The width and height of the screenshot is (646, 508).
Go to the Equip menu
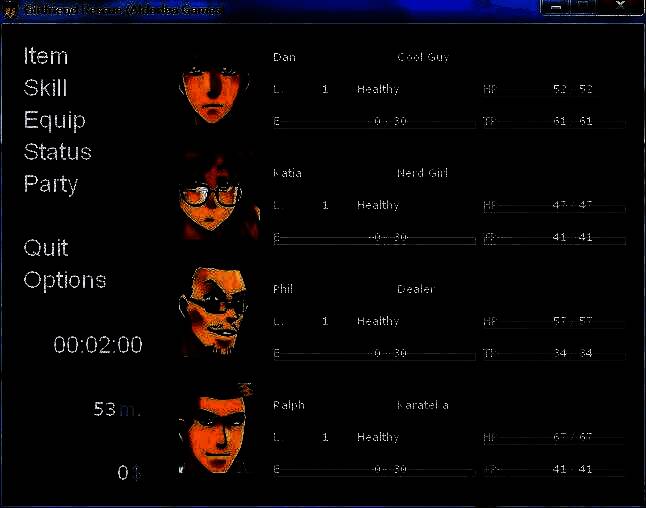55,120
